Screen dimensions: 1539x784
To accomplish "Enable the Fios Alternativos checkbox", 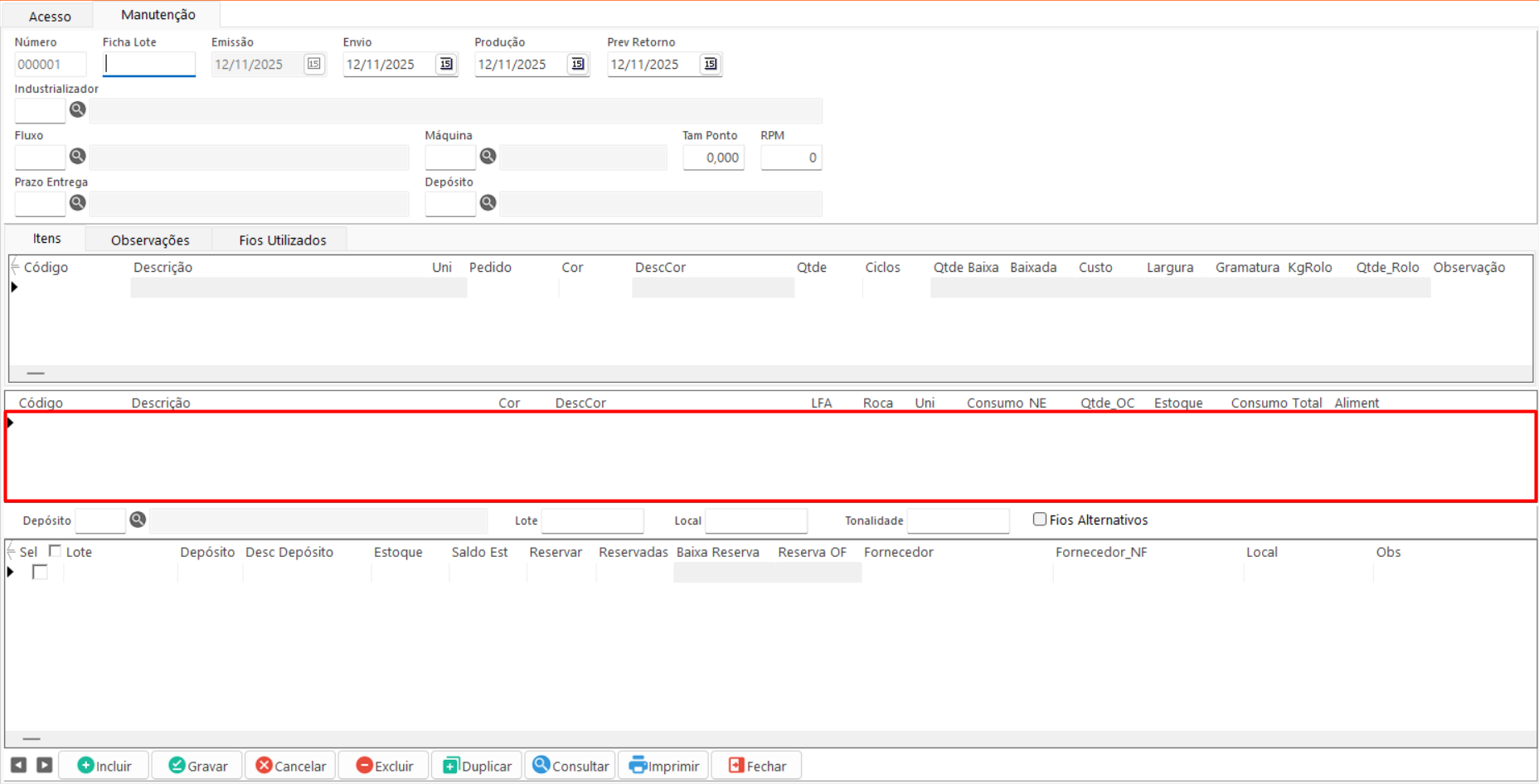I will tap(1039, 520).
